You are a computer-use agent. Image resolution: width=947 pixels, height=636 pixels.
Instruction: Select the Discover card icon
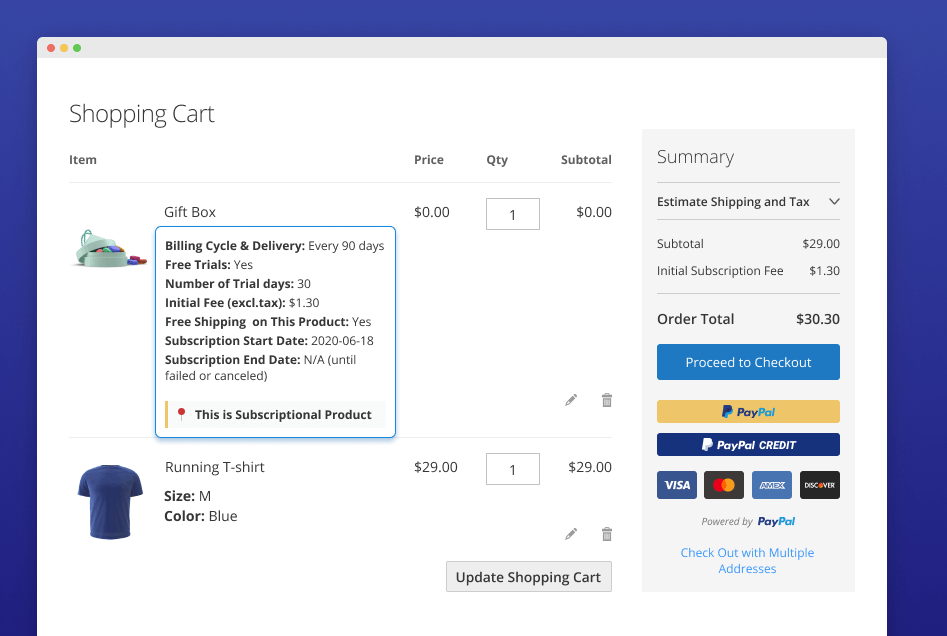pyautogui.click(x=819, y=485)
